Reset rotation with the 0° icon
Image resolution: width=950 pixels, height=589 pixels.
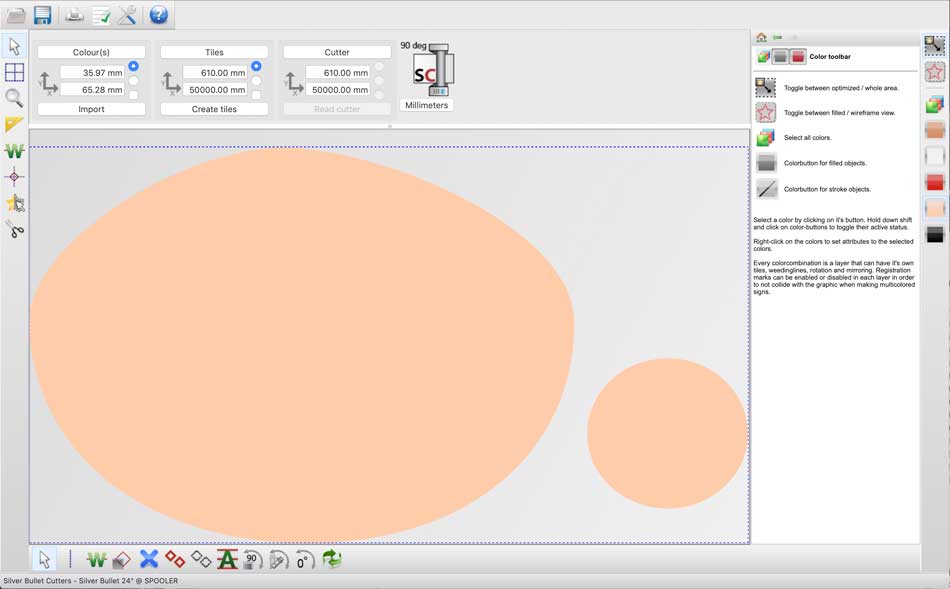[304, 560]
